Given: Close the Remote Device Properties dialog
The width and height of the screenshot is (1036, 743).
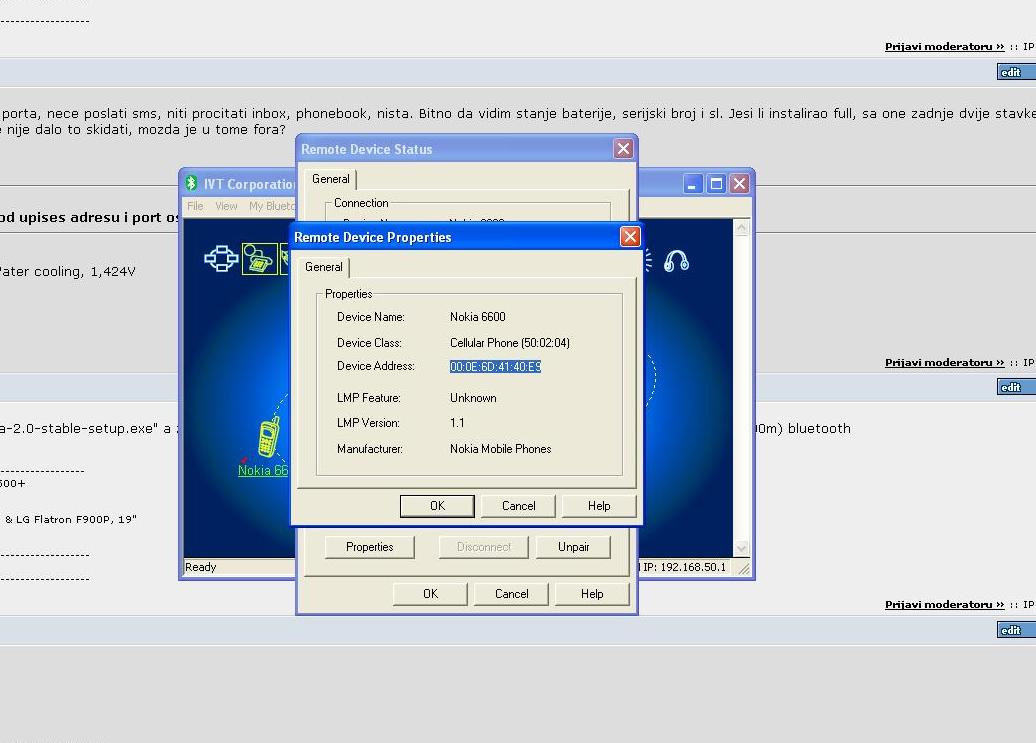Looking at the screenshot, I should coord(629,237).
